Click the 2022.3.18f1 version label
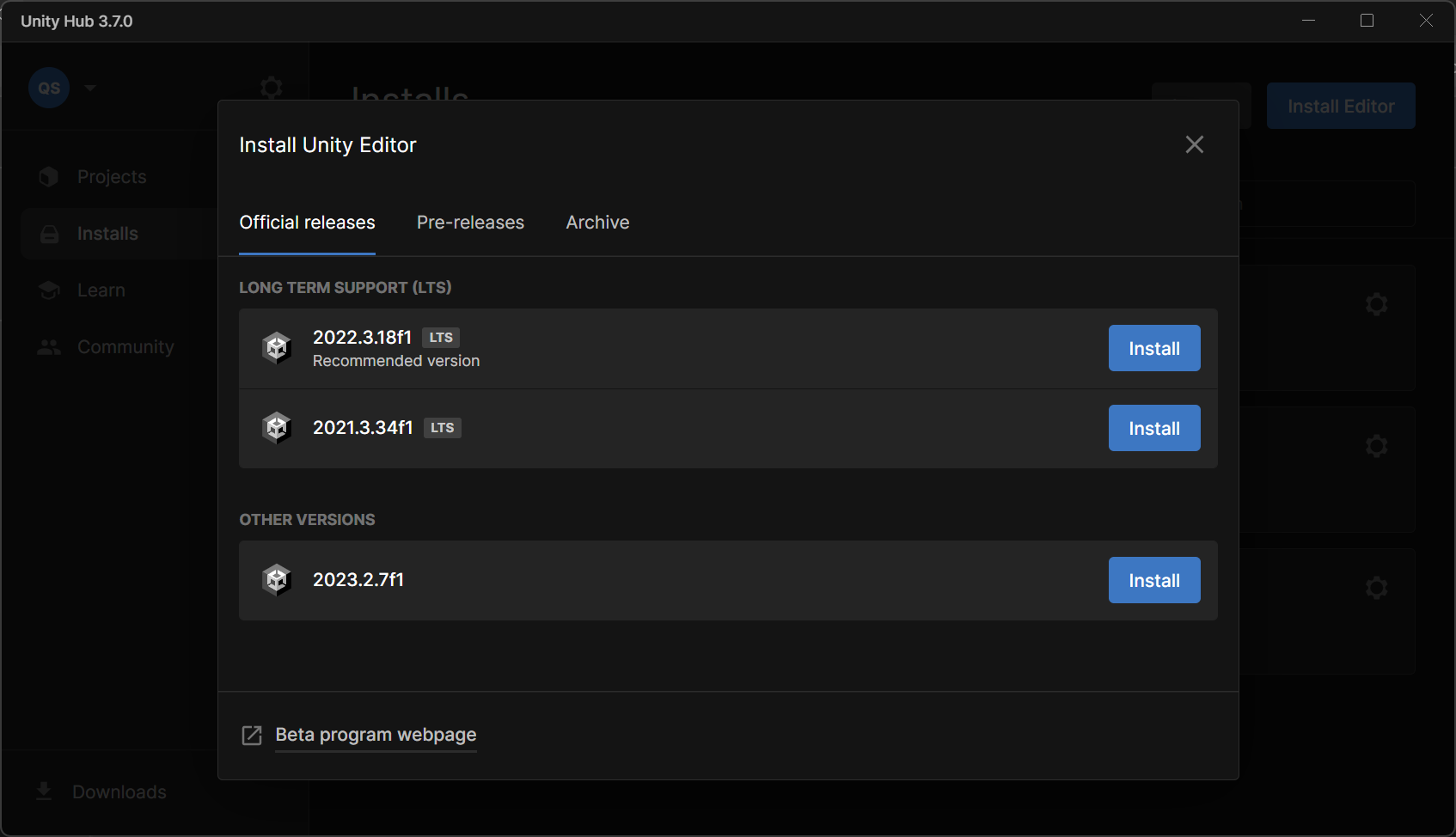The image size is (1456, 837). tap(362, 337)
